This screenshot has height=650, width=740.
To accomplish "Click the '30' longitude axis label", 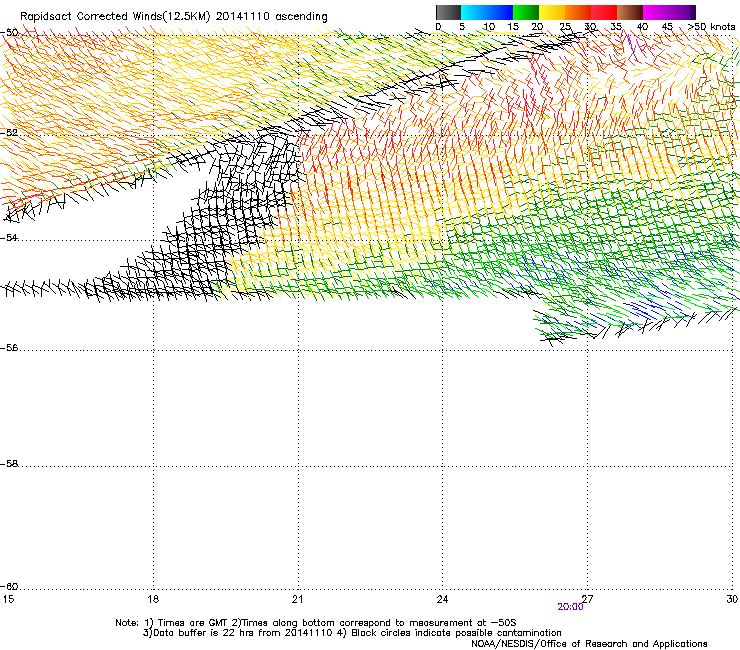I will pyautogui.click(x=732, y=599).
